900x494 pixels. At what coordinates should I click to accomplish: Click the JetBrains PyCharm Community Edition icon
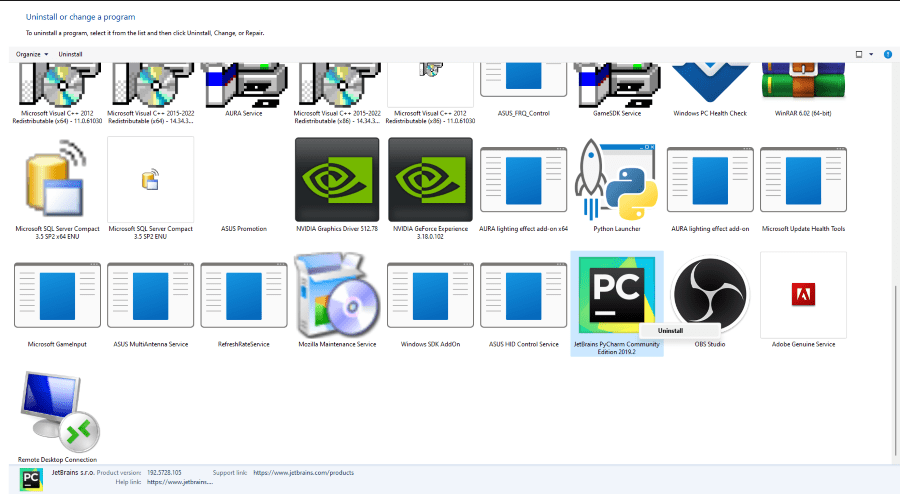click(x=617, y=294)
